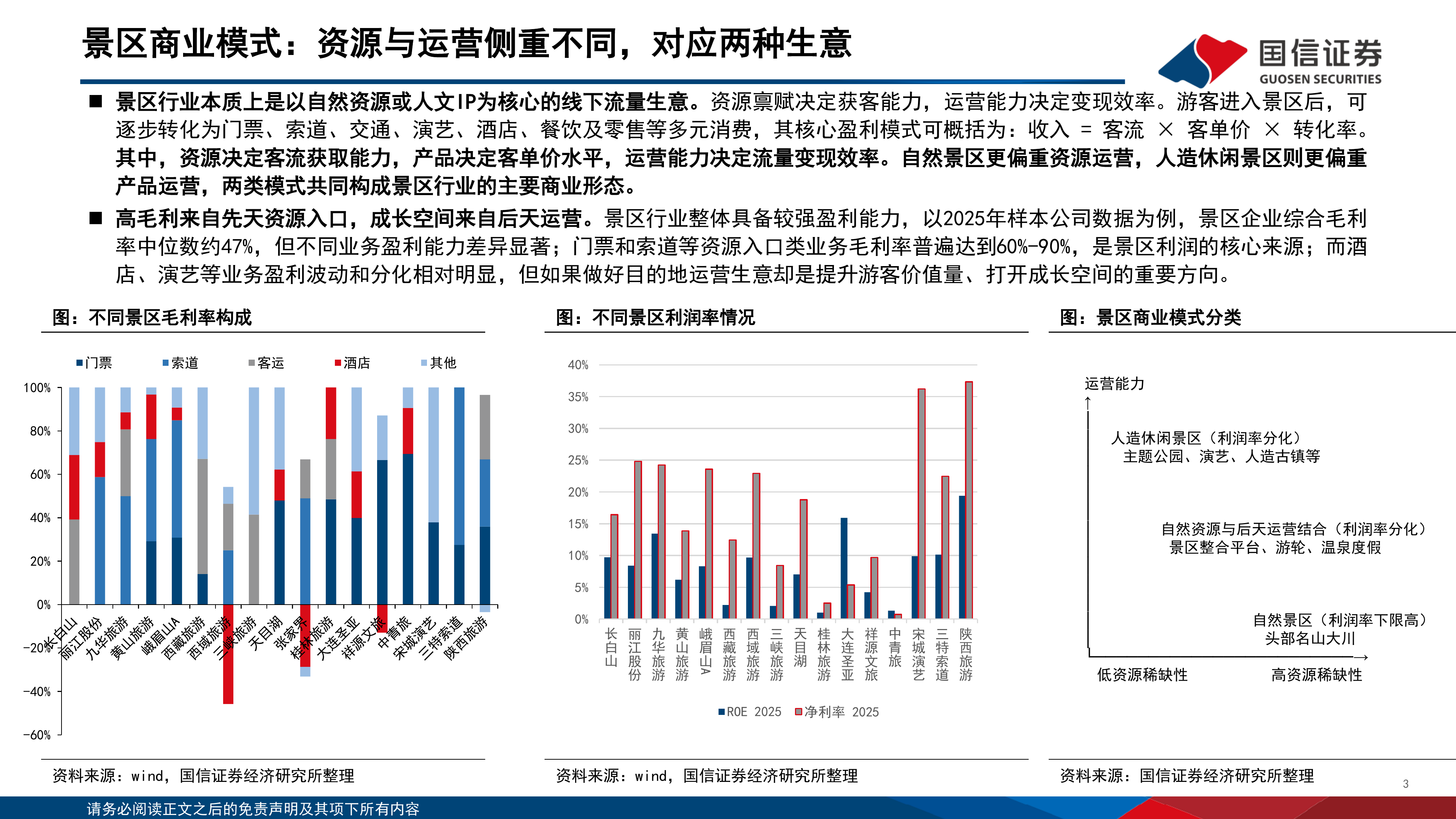Screen dimensions: 1456x819
Task: Click the 门票 legend swatch
Action: 80,363
